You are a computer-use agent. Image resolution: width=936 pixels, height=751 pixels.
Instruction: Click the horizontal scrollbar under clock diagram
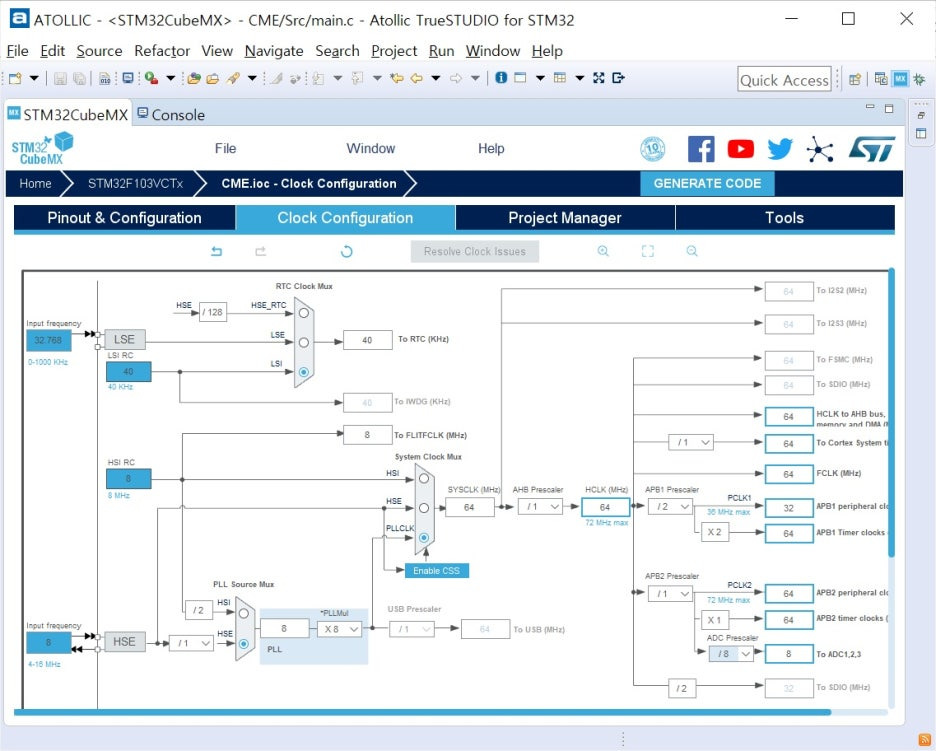click(422, 712)
